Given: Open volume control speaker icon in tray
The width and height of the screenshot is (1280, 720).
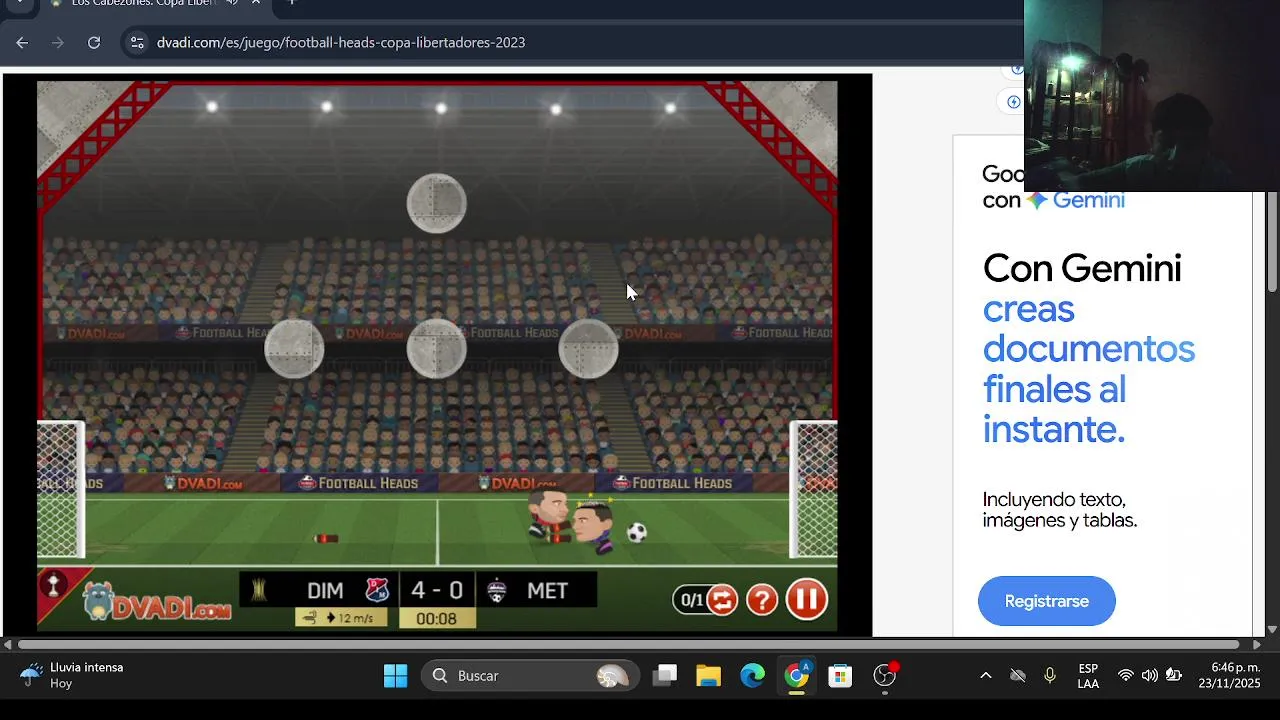Looking at the screenshot, I should coord(1150,676).
